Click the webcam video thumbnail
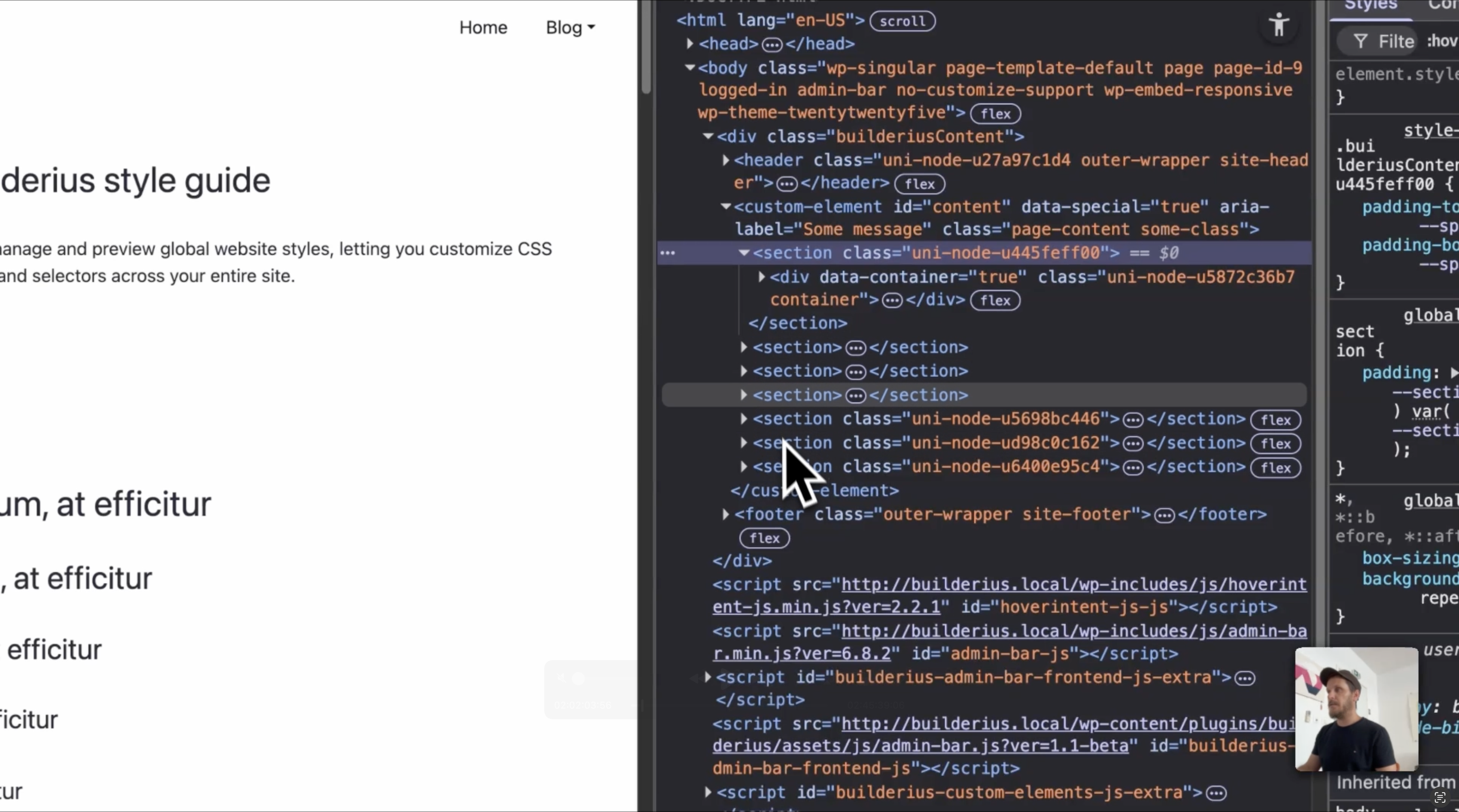The width and height of the screenshot is (1459, 812). tap(1356, 709)
